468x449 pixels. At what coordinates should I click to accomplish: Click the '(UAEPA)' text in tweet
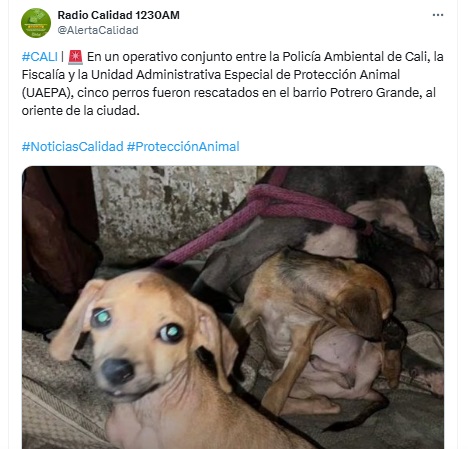pos(47,93)
